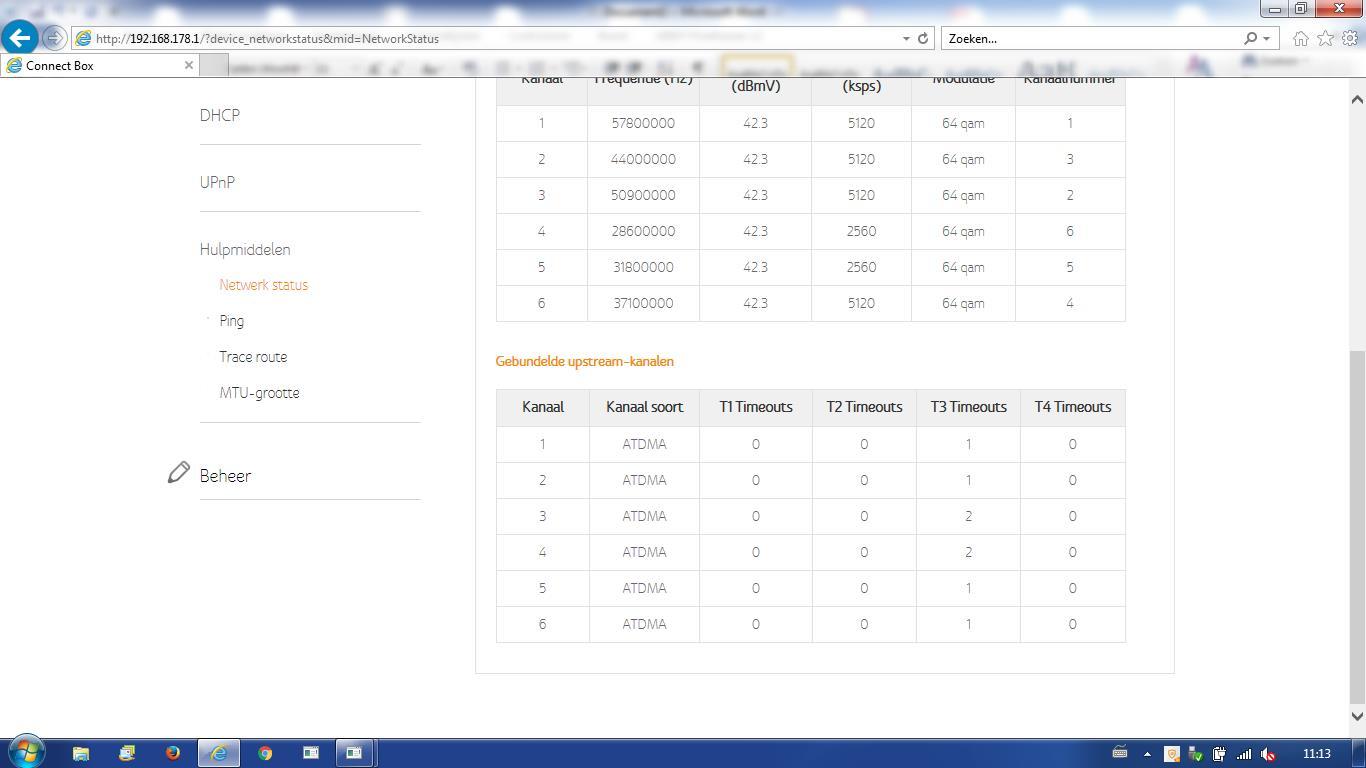Launch Firefox from the taskbar

pos(173,753)
